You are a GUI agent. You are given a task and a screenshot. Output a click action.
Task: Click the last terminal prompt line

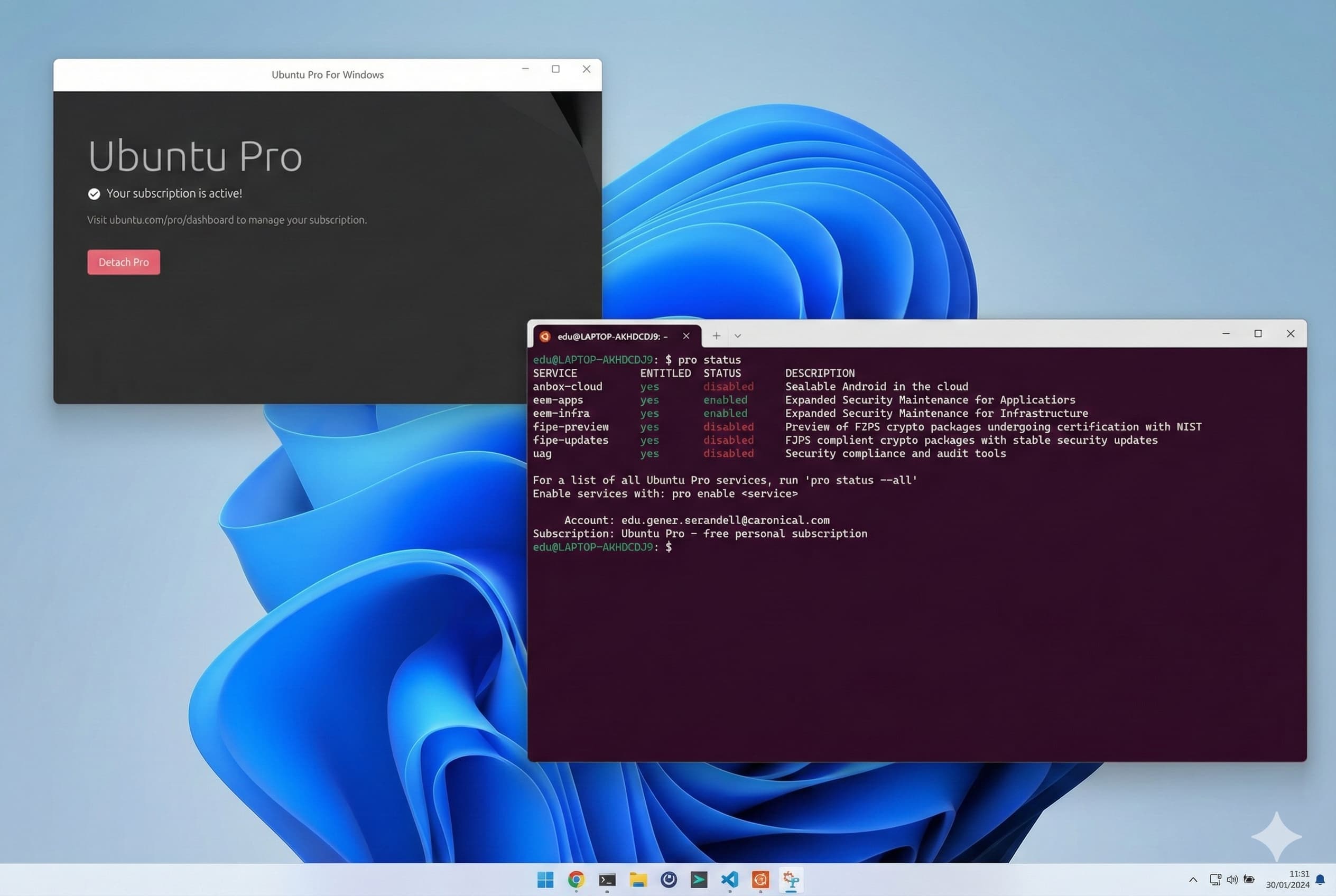point(602,547)
